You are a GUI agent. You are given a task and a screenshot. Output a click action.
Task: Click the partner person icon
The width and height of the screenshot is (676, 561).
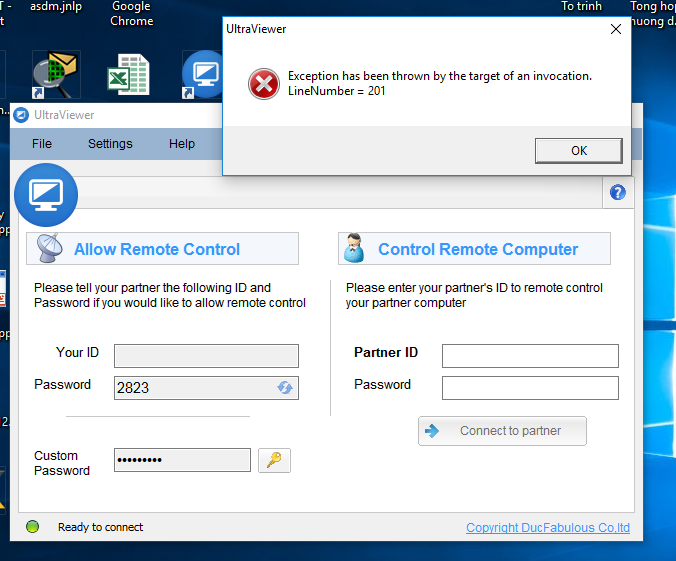(354, 248)
